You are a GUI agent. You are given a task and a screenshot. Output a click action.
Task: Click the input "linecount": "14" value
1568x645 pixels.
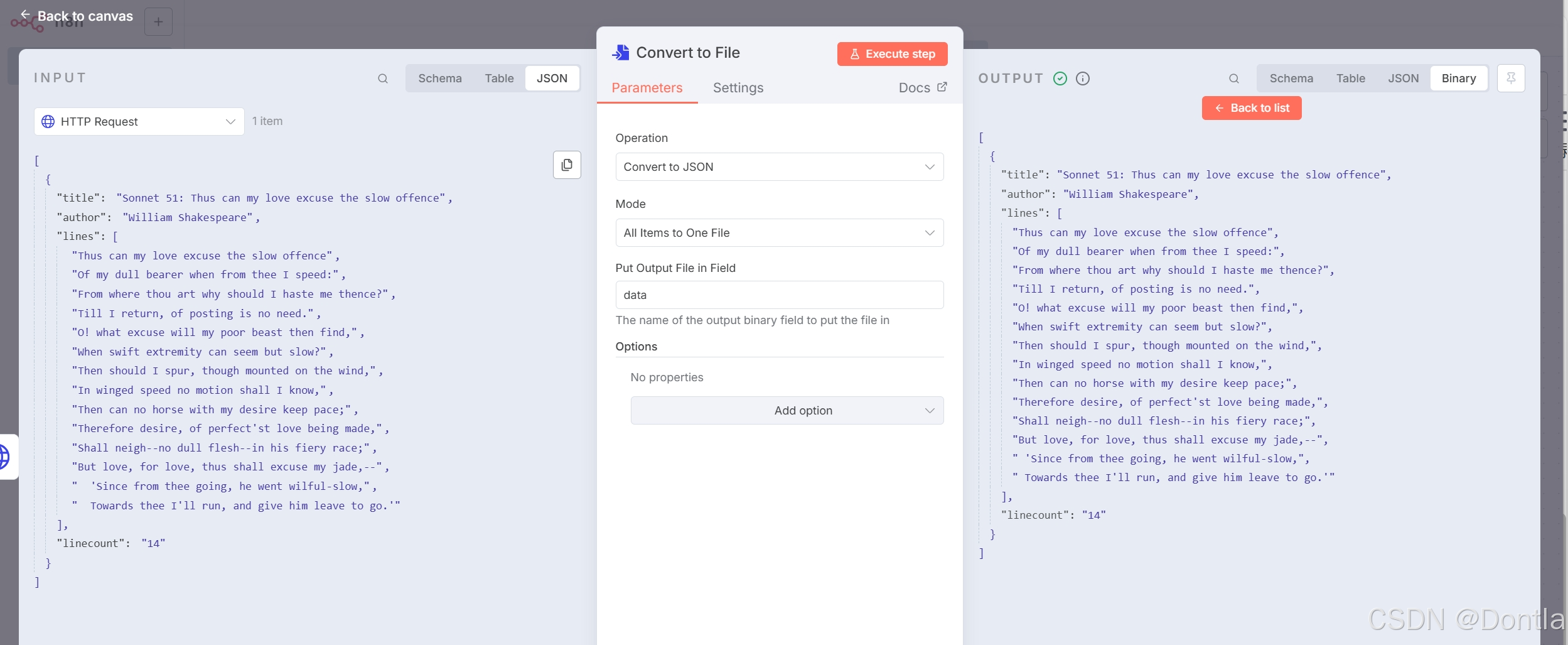pyautogui.click(x=153, y=543)
